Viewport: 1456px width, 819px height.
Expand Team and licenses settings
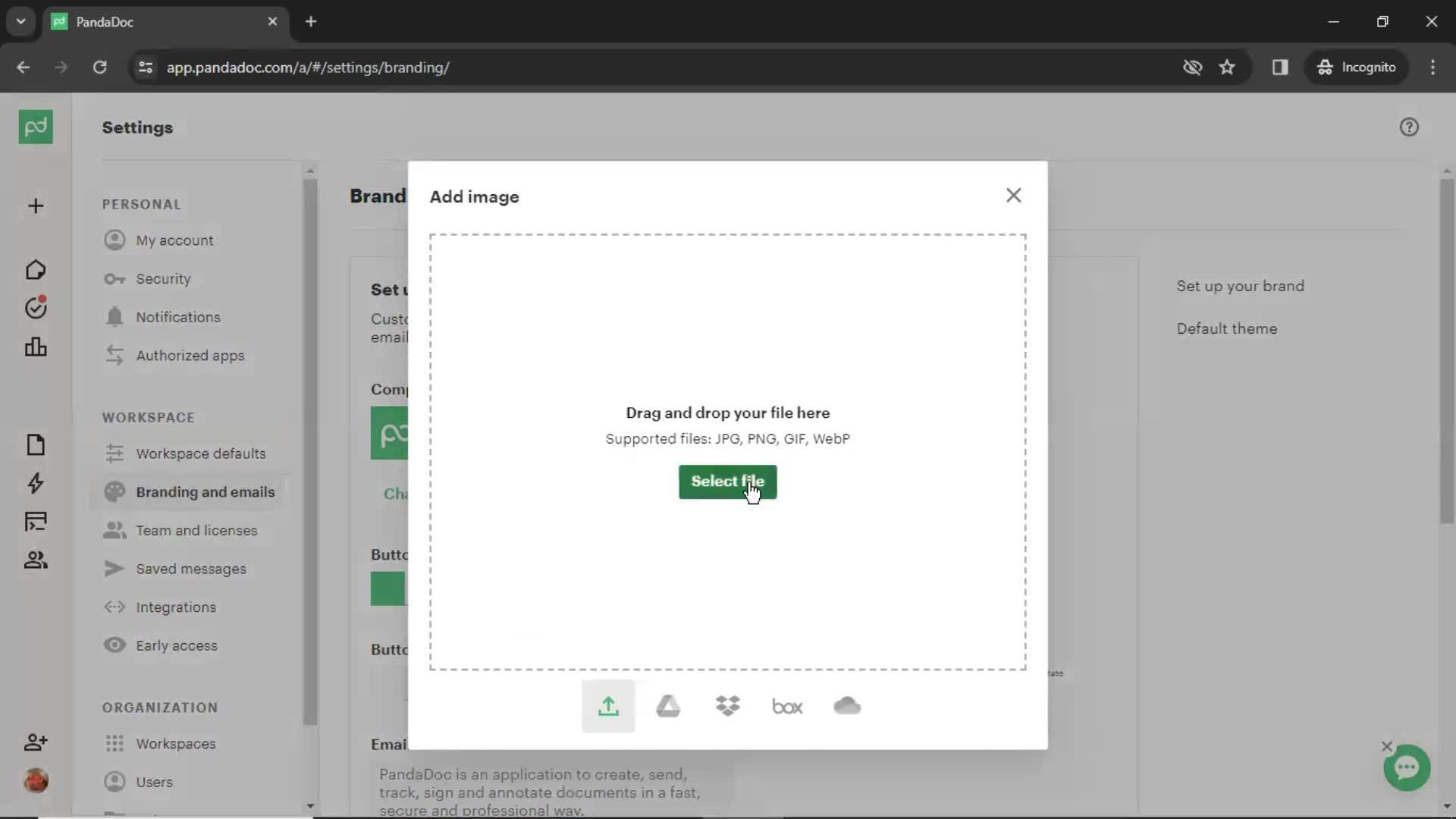[197, 530]
